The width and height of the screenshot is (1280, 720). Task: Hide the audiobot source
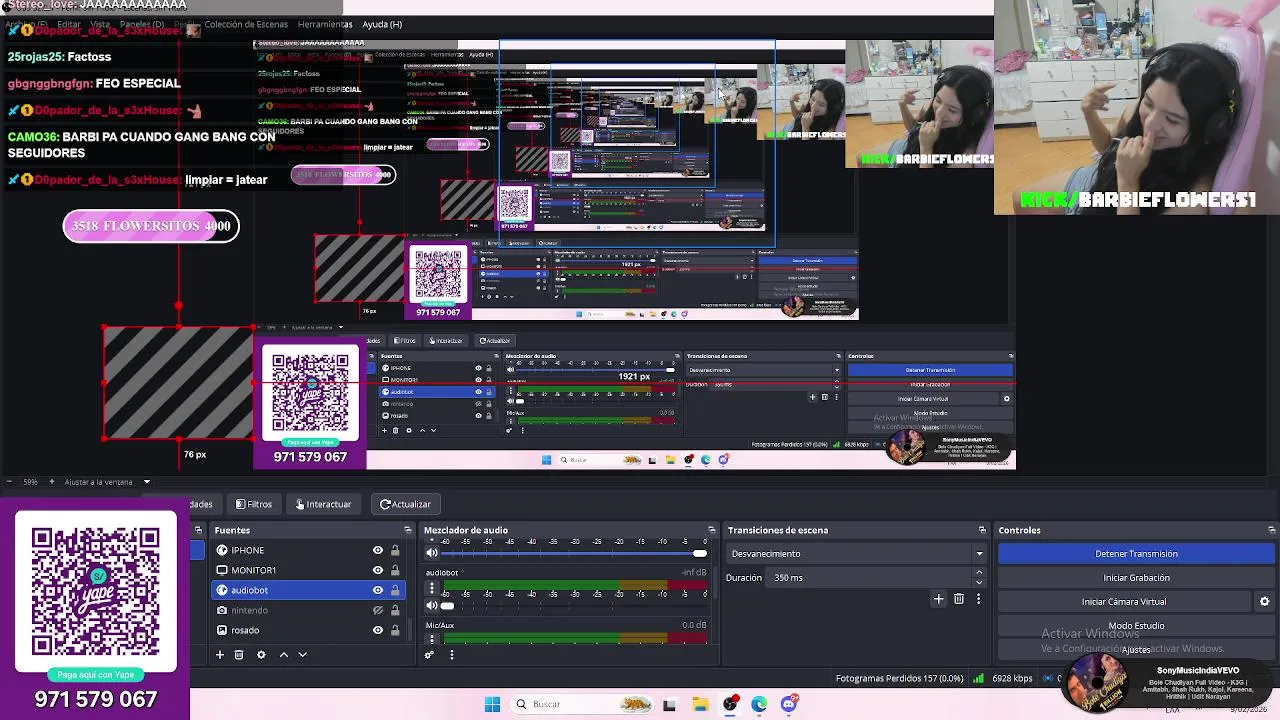[378, 590]
